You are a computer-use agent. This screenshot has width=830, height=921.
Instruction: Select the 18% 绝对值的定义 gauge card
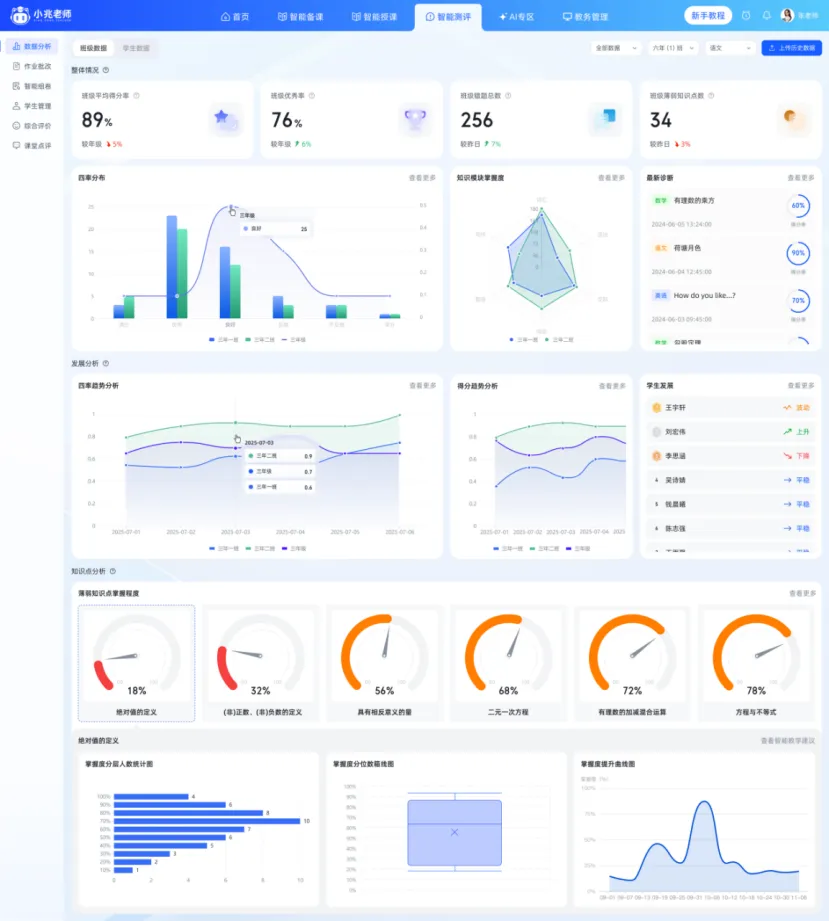[136, 663]
